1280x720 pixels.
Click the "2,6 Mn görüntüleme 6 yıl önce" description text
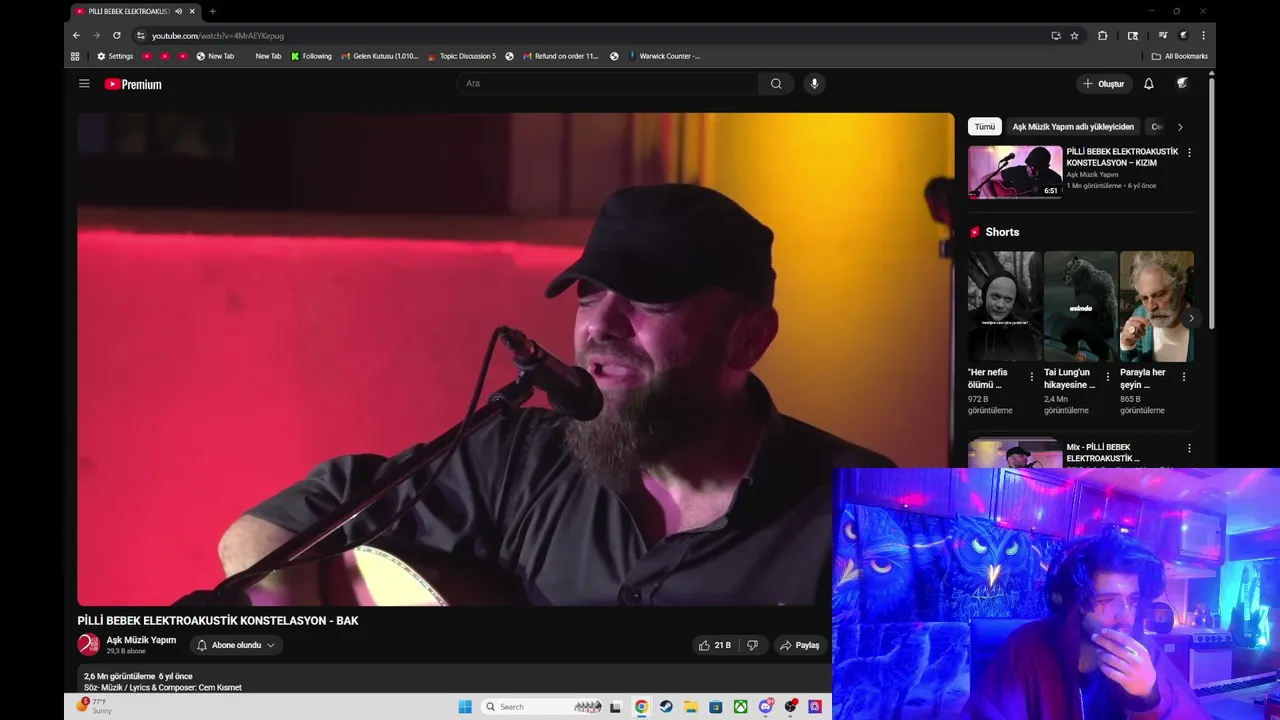(x=138, y=676)
